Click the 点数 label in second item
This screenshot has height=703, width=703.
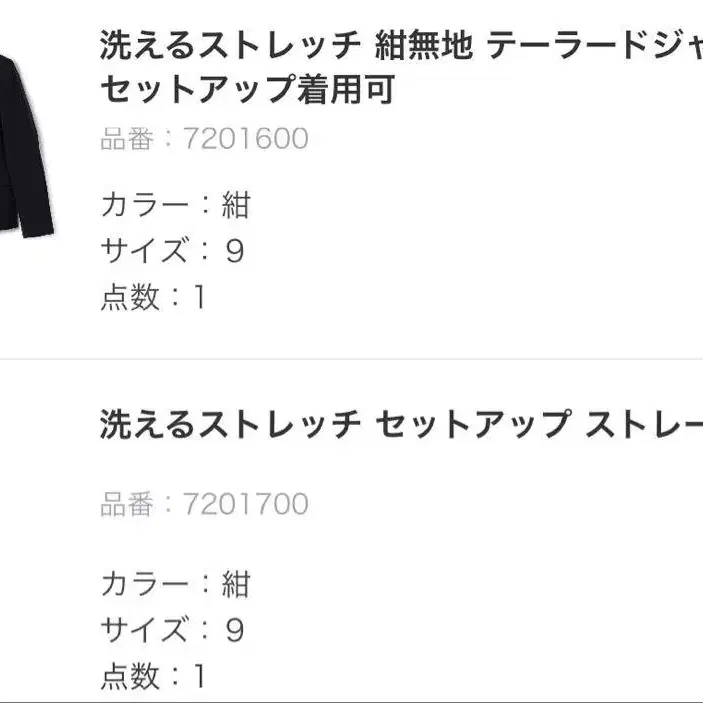coord(130,676)
